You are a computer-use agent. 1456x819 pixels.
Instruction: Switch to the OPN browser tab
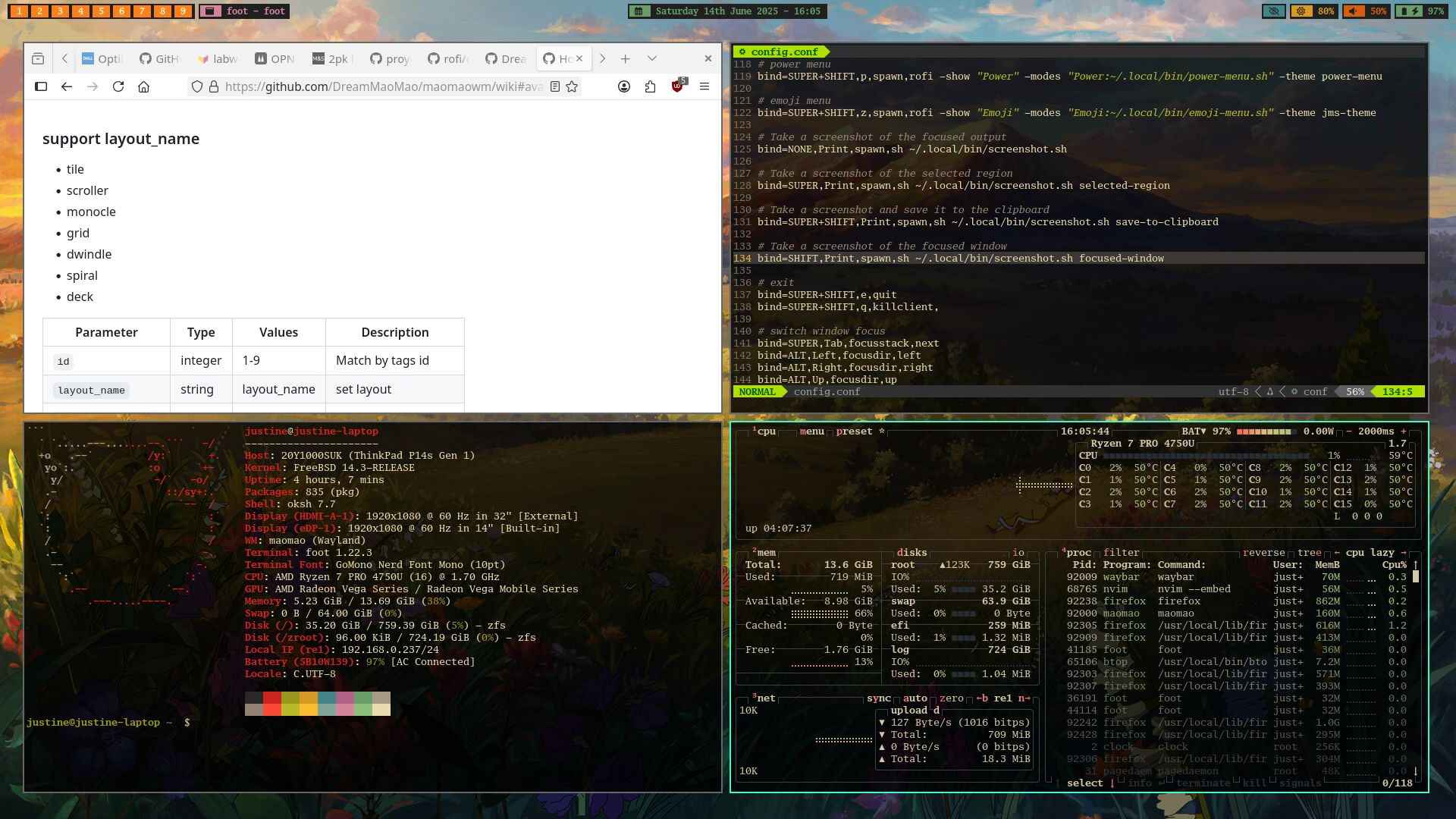coord(275,58)
